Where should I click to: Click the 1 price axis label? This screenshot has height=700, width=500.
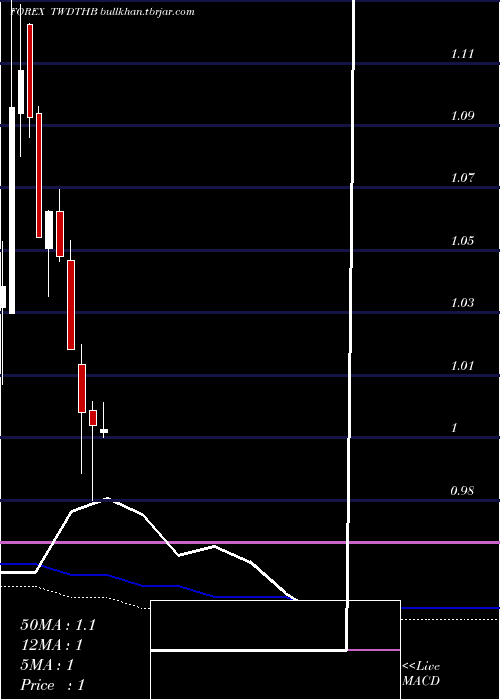[x=454, y=428]
